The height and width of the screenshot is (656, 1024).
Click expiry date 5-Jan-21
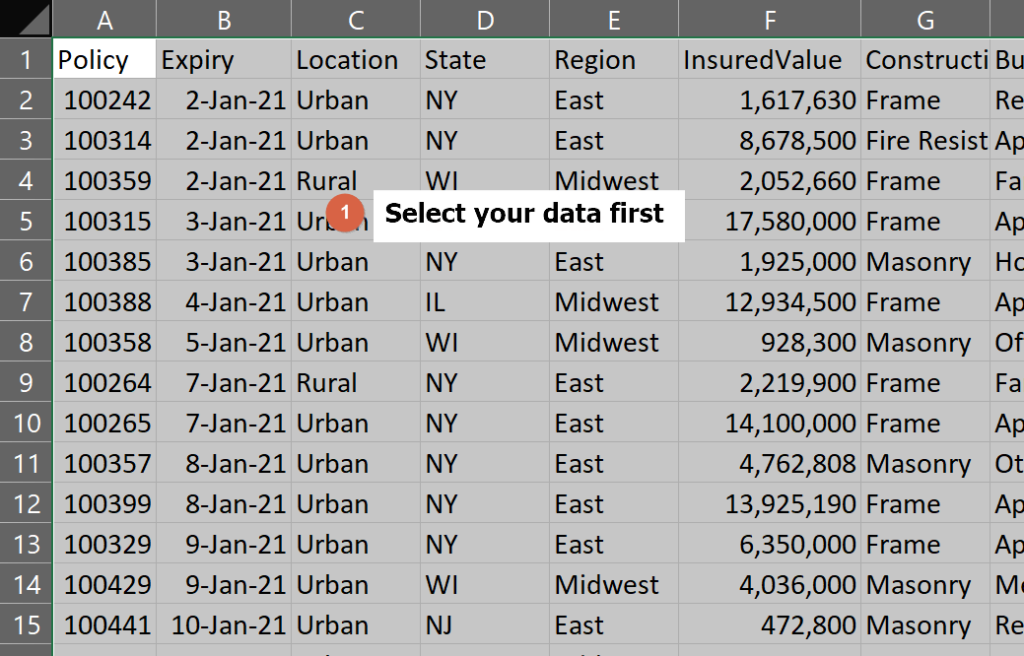(x=224, y=342)
